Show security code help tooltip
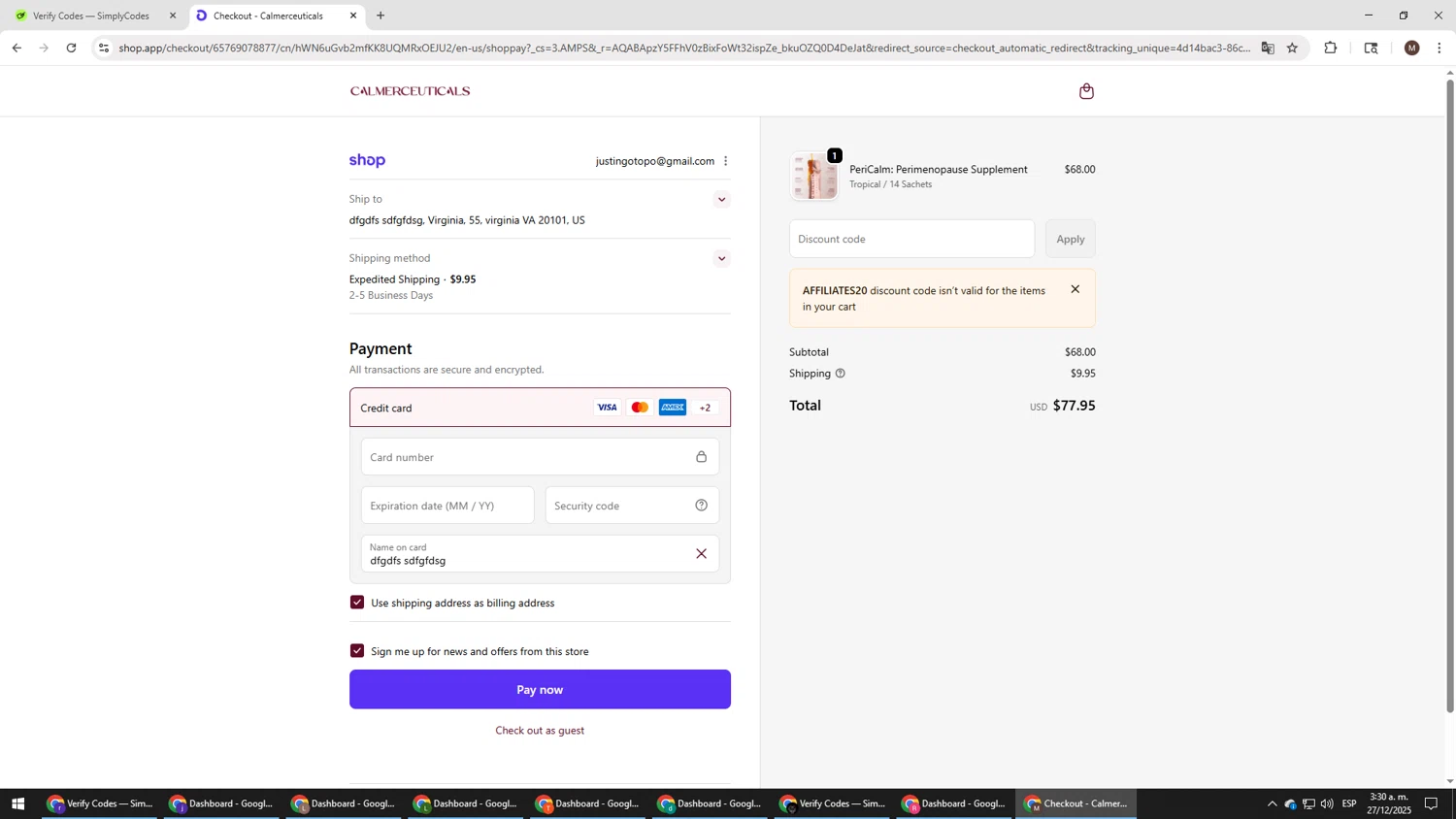 pos(701,506)
